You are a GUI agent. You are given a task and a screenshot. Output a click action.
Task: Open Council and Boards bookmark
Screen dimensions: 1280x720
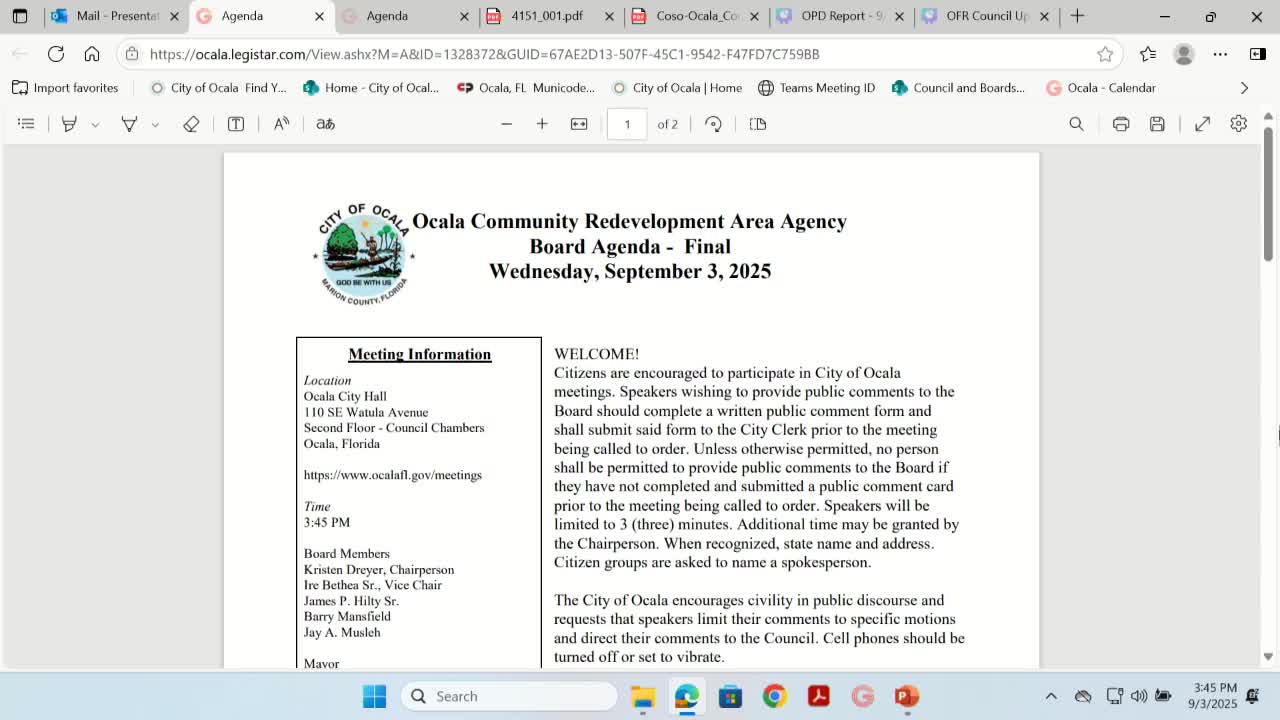tap(958, 88)
